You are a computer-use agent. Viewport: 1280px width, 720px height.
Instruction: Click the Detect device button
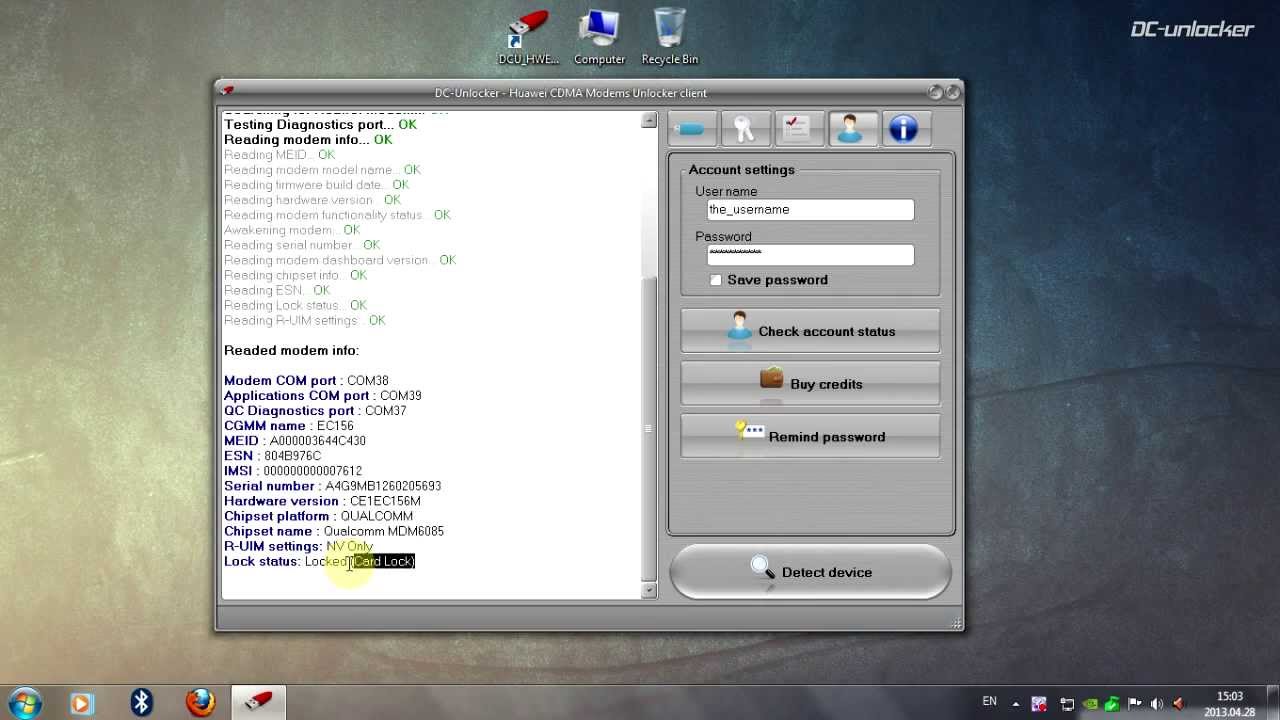point(810,572)
